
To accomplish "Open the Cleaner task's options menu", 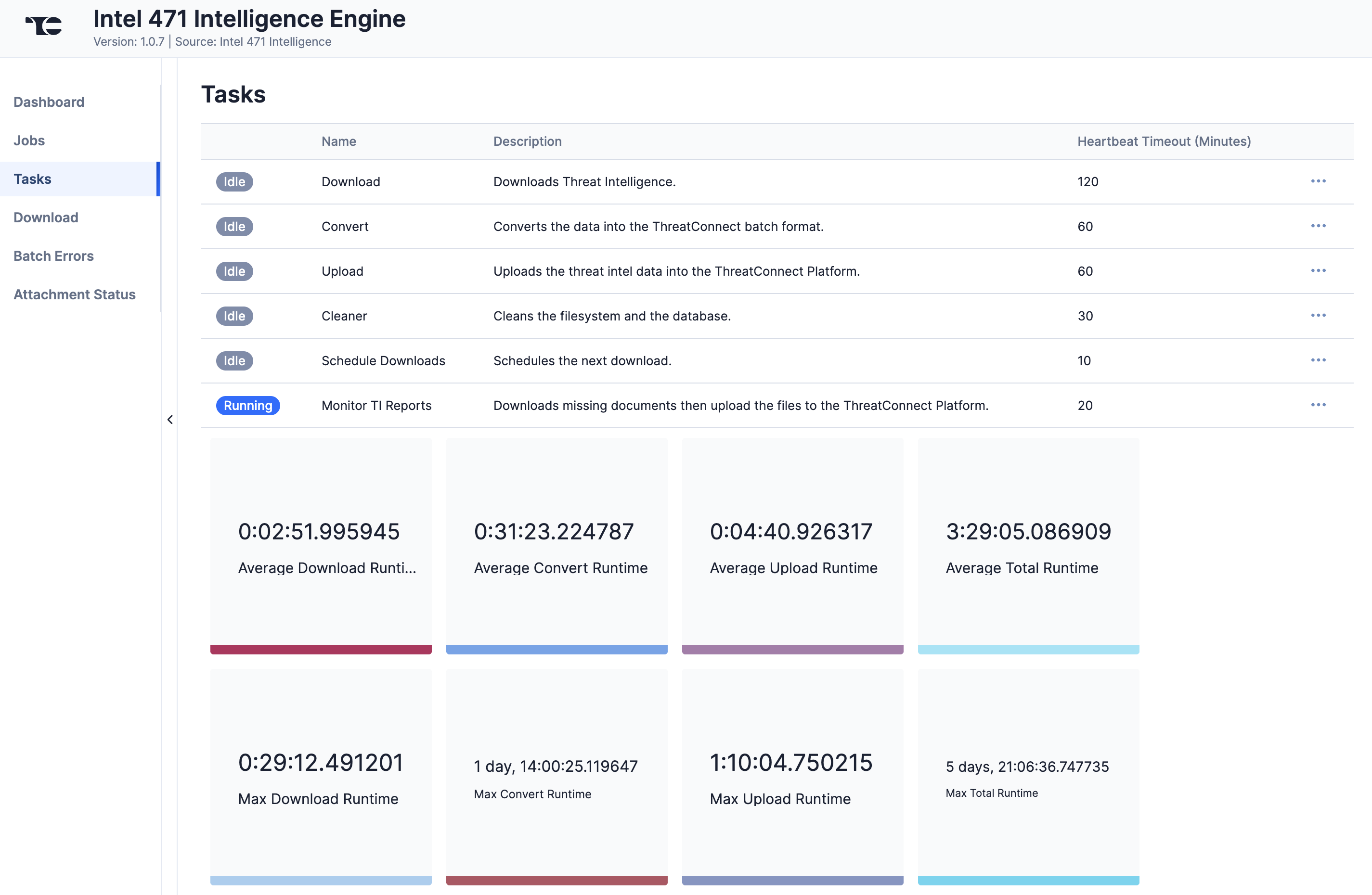I will tap(1318, 315).
